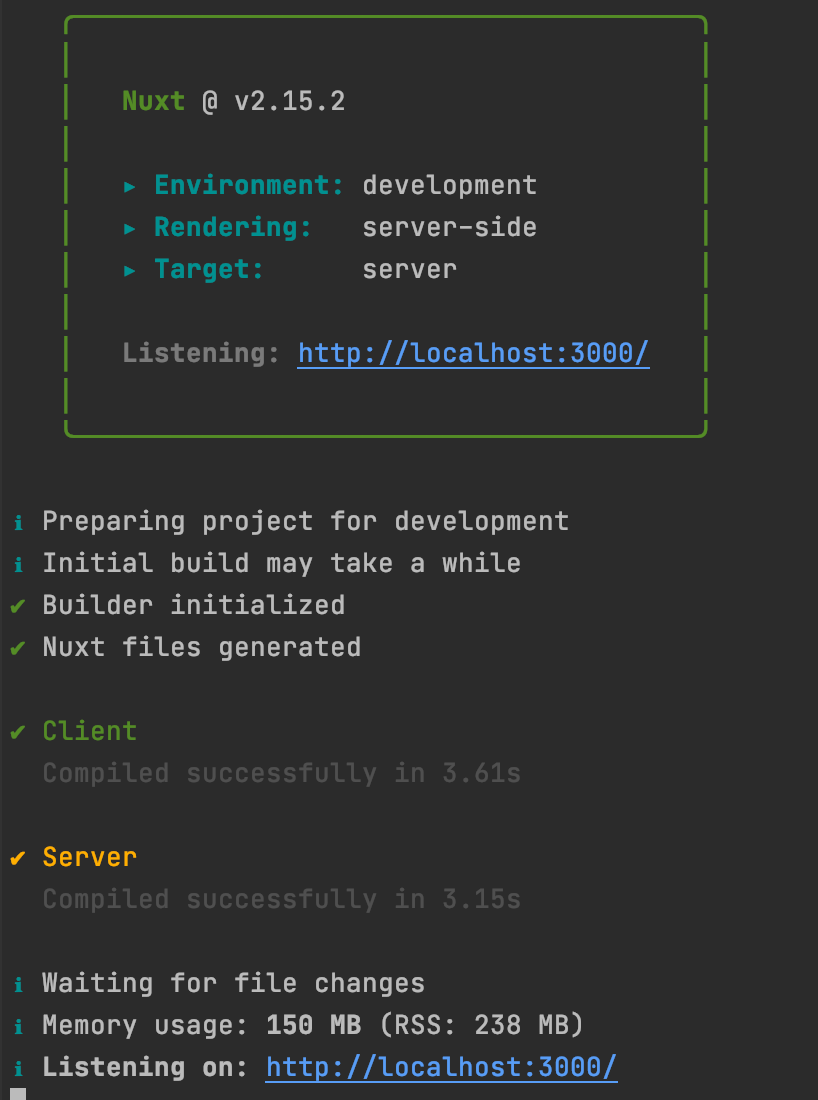Click the info icon beside 'Listening on:'
The height and width of the screenshot is (1100, 818).
(x=18, y=1068)
